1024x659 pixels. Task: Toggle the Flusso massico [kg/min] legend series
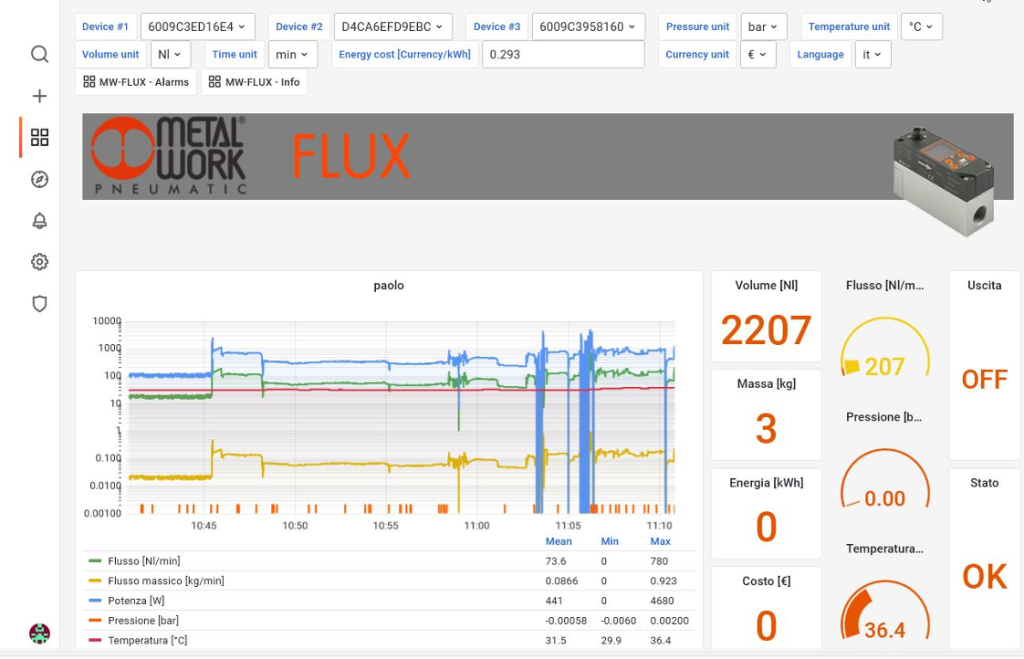(x=166, y=581)
